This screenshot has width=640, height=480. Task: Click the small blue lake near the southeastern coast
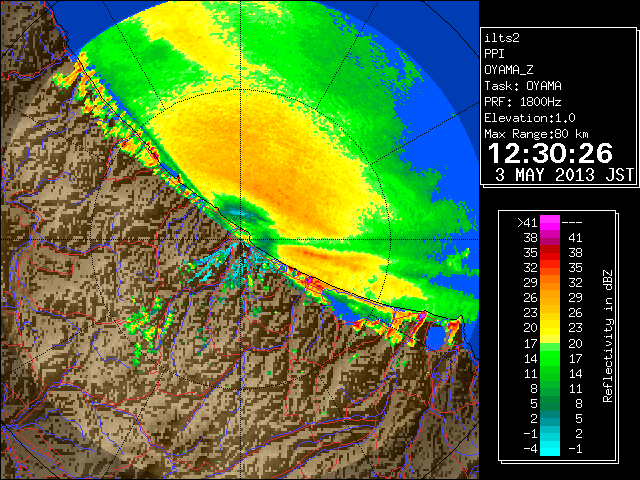[x=436, y=337]
